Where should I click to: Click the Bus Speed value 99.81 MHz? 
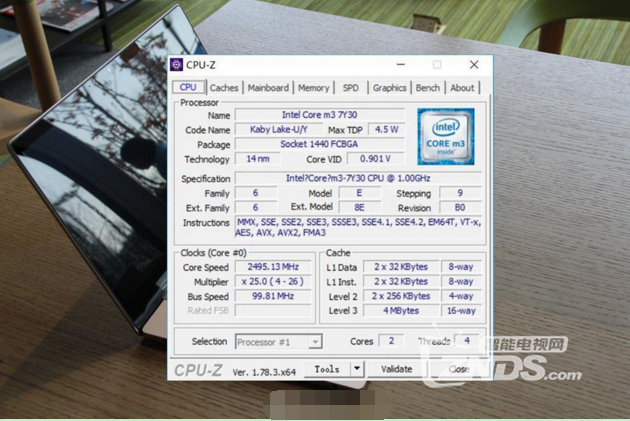tap(273, 296)
